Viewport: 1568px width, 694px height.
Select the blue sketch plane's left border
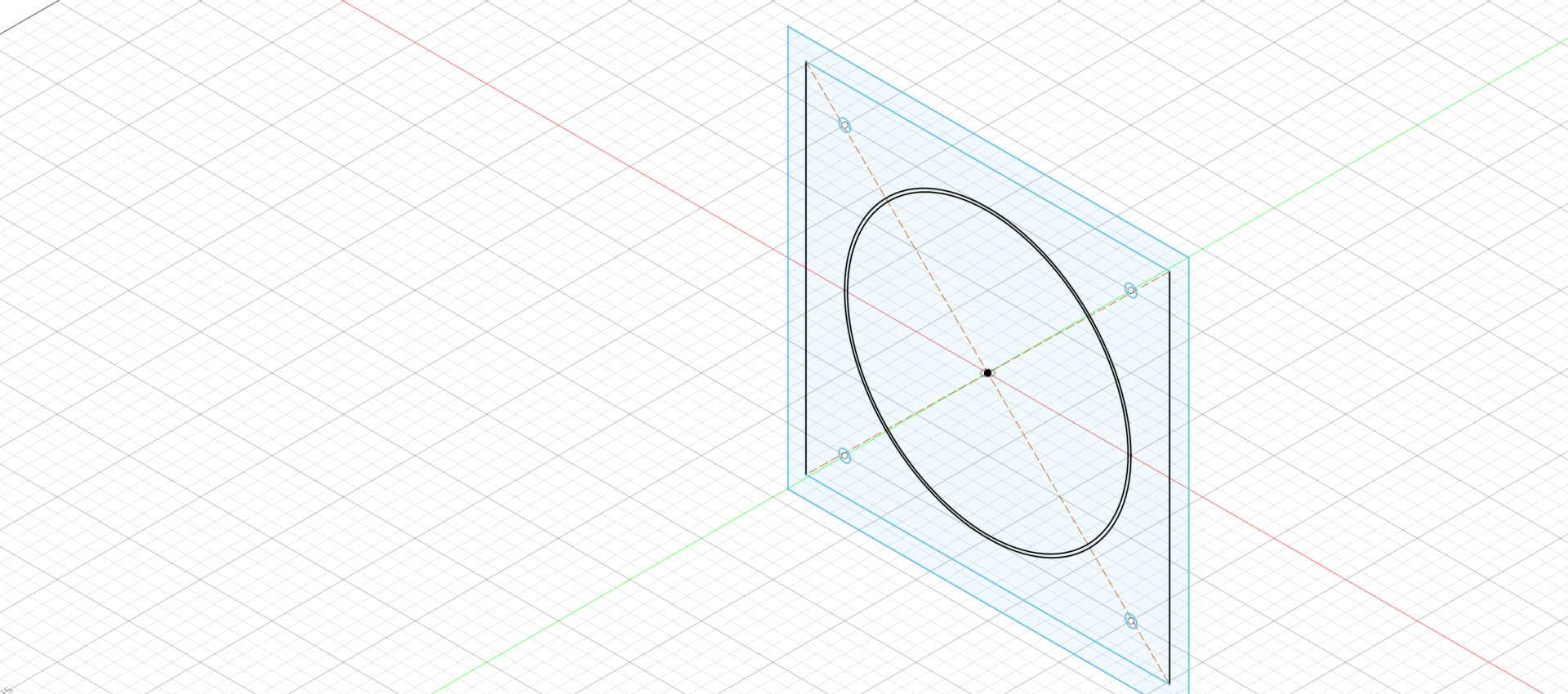pyautogui.click(x=788, y=245)
